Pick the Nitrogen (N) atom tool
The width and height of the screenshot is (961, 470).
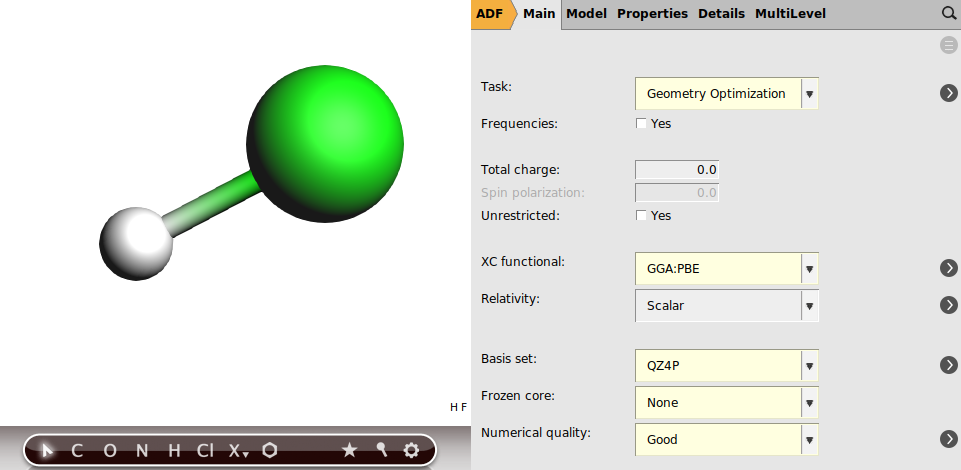[x=142, y=451]
